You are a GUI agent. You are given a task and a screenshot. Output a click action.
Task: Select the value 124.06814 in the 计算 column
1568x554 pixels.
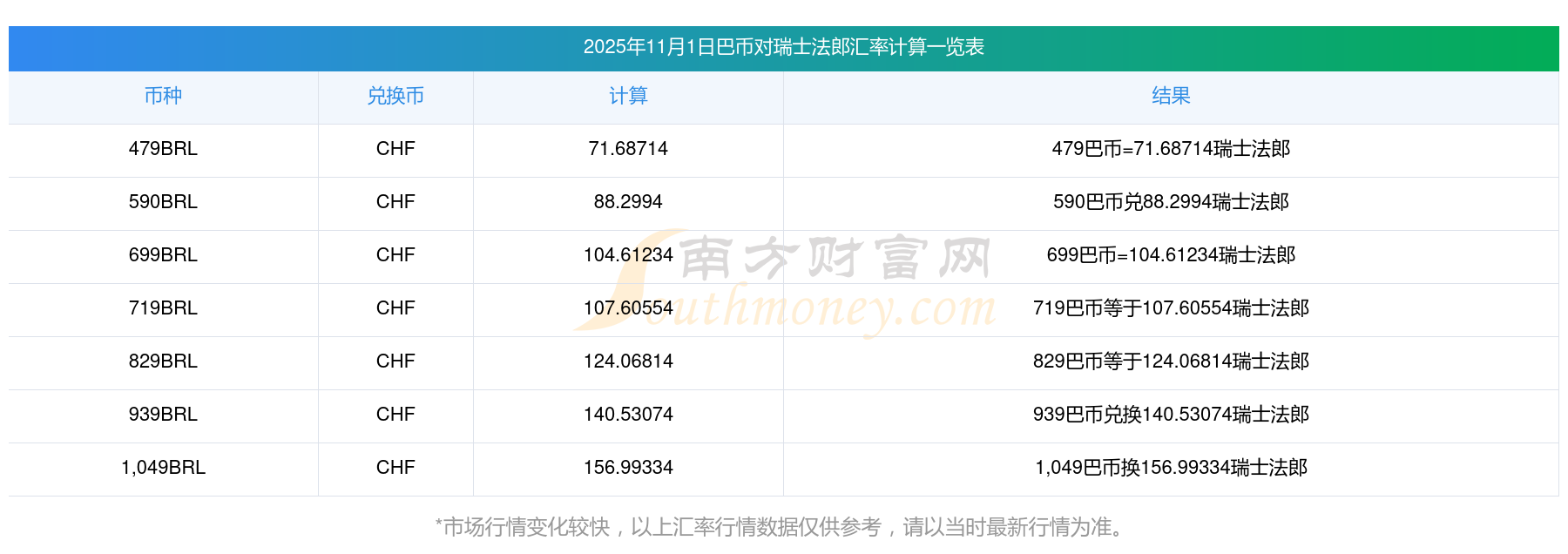628,361
